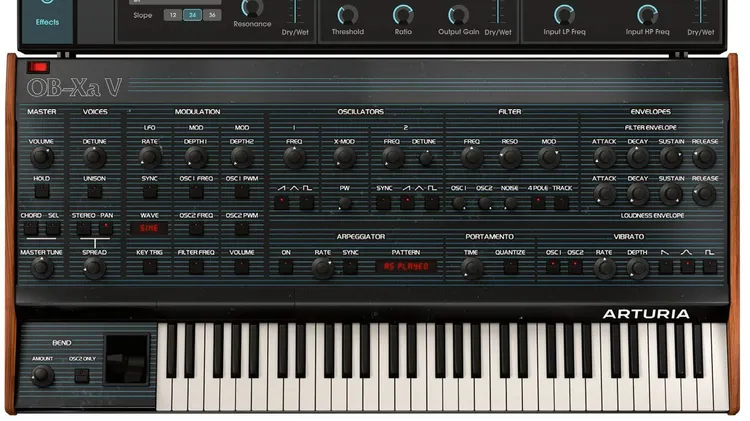The image size is (750, 421).
Task: Select Oscillator 2 pulse waveform button
Action: pos(432,202)
